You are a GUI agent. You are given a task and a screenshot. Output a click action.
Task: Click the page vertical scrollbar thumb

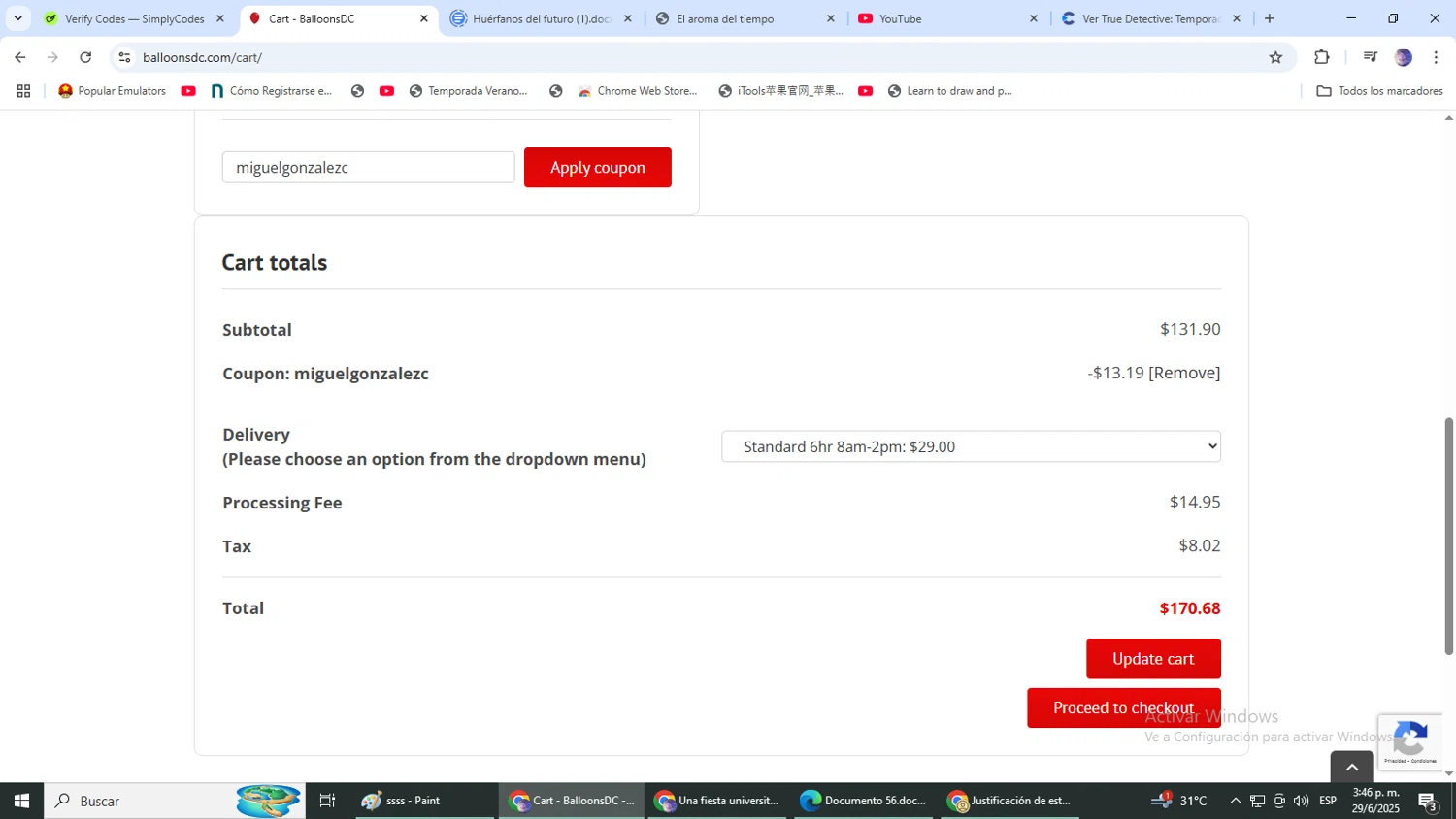pos(1448,536)
